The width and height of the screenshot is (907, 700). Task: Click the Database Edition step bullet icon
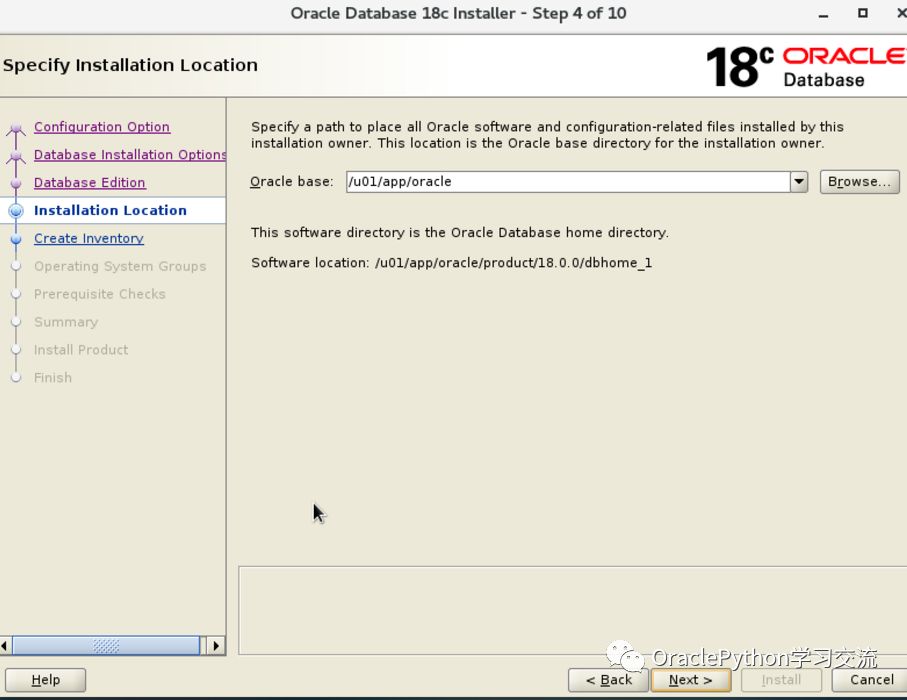16,183
